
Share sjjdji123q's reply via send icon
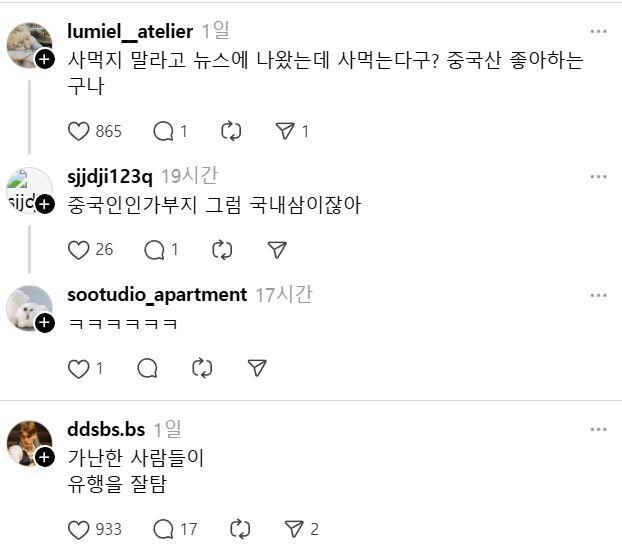click(x=278, y=250)
